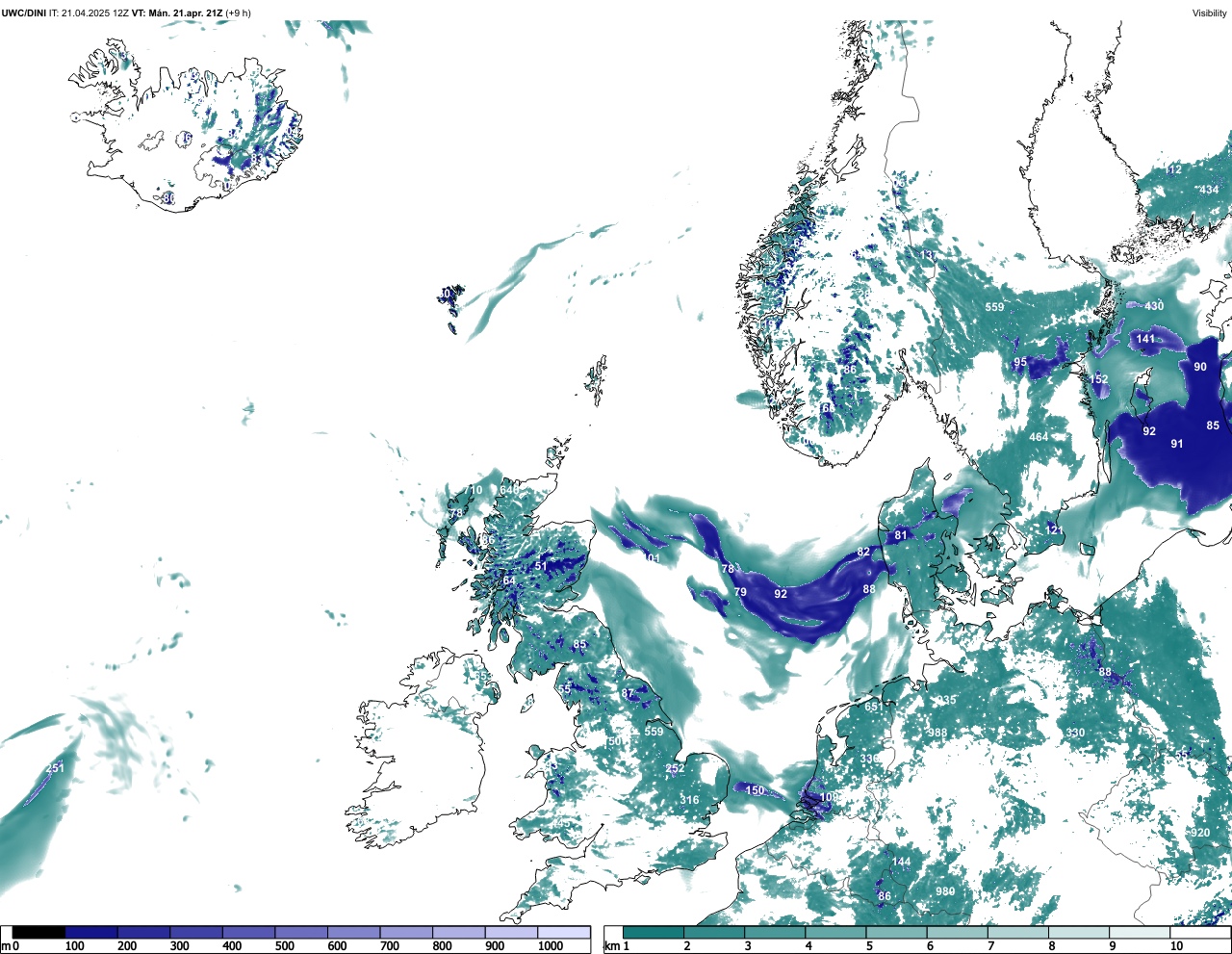The width and height of the screenshot is (1232, 954).
Task: Click the '251' value in the Atlantic southwest
Action: point(56,767)
